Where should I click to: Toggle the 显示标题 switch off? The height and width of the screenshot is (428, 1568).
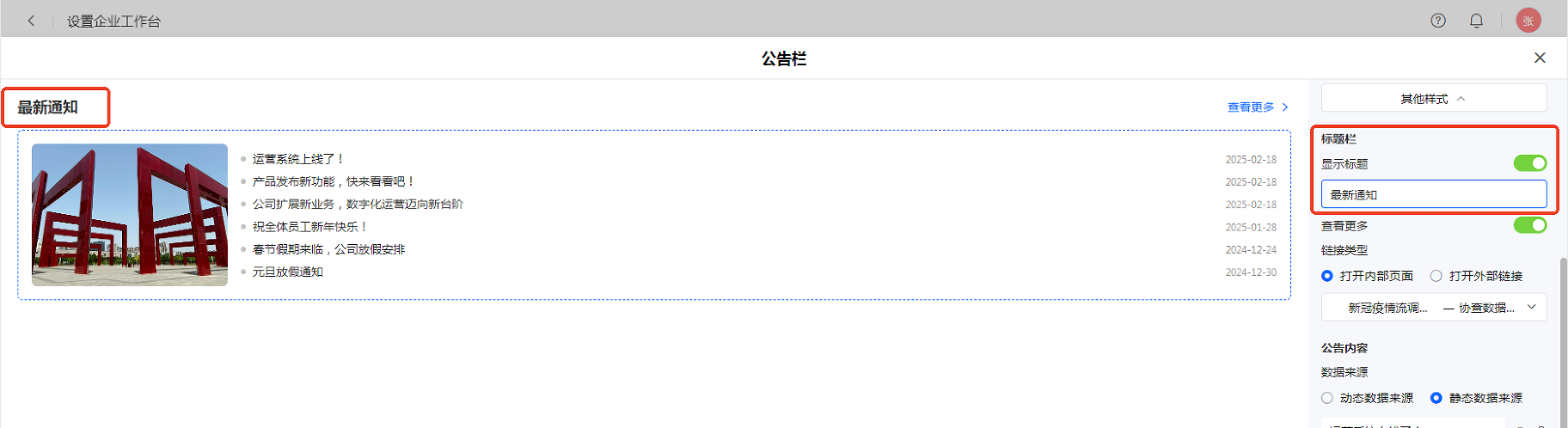[1529, 163]
